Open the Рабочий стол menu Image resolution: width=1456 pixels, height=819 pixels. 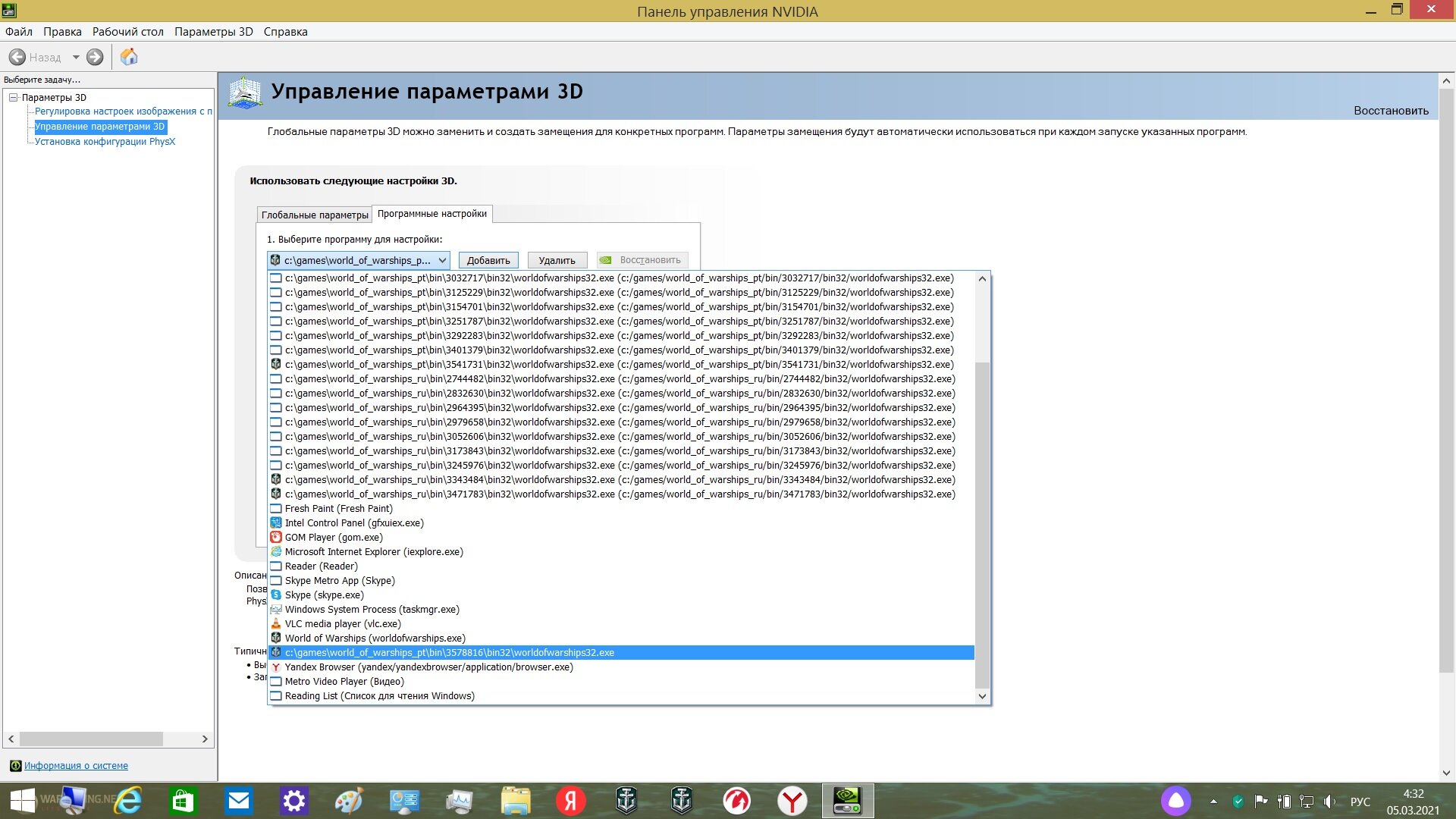pos(128,32)
